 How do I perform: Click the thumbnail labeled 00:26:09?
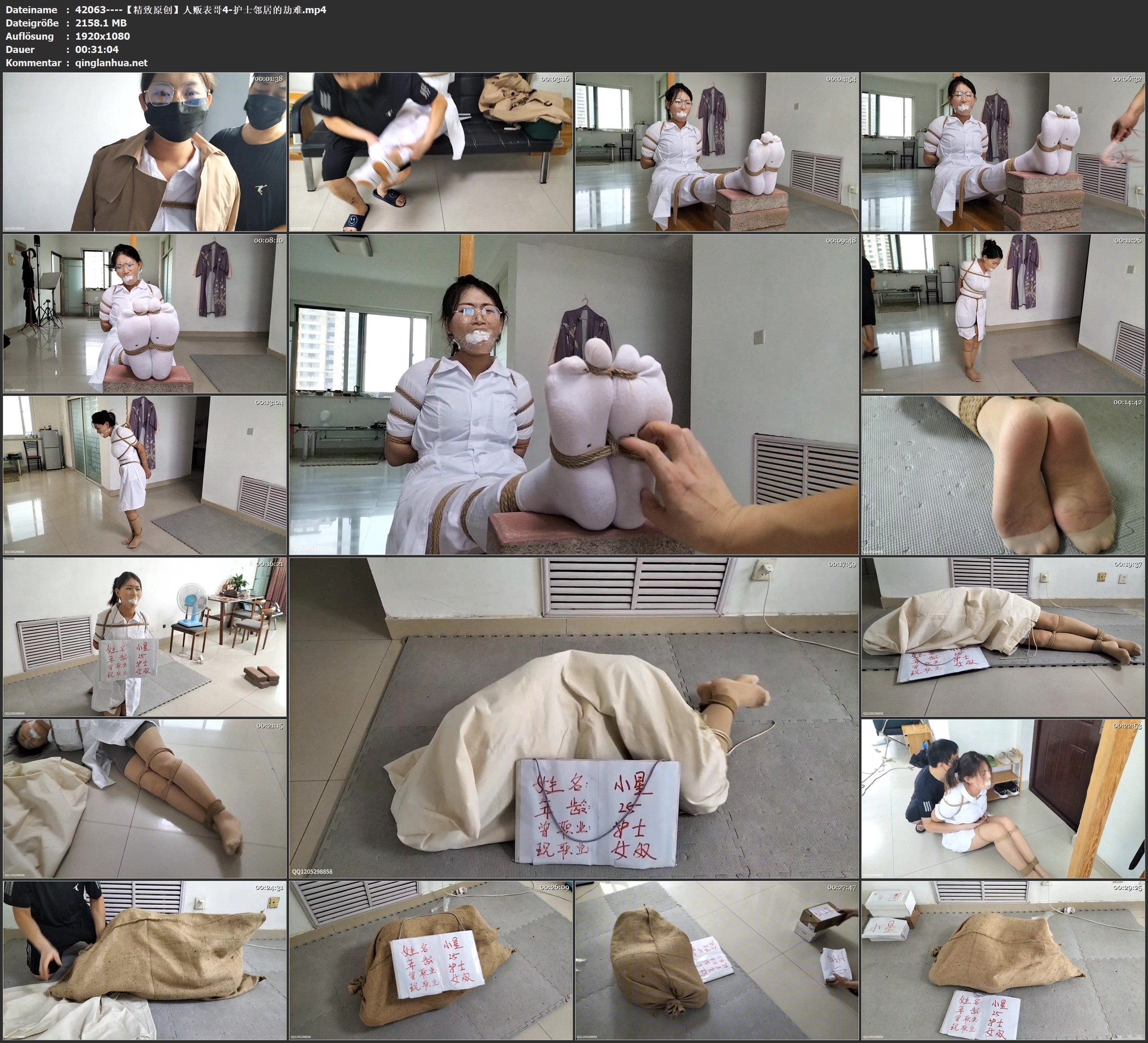coord(430,960)
